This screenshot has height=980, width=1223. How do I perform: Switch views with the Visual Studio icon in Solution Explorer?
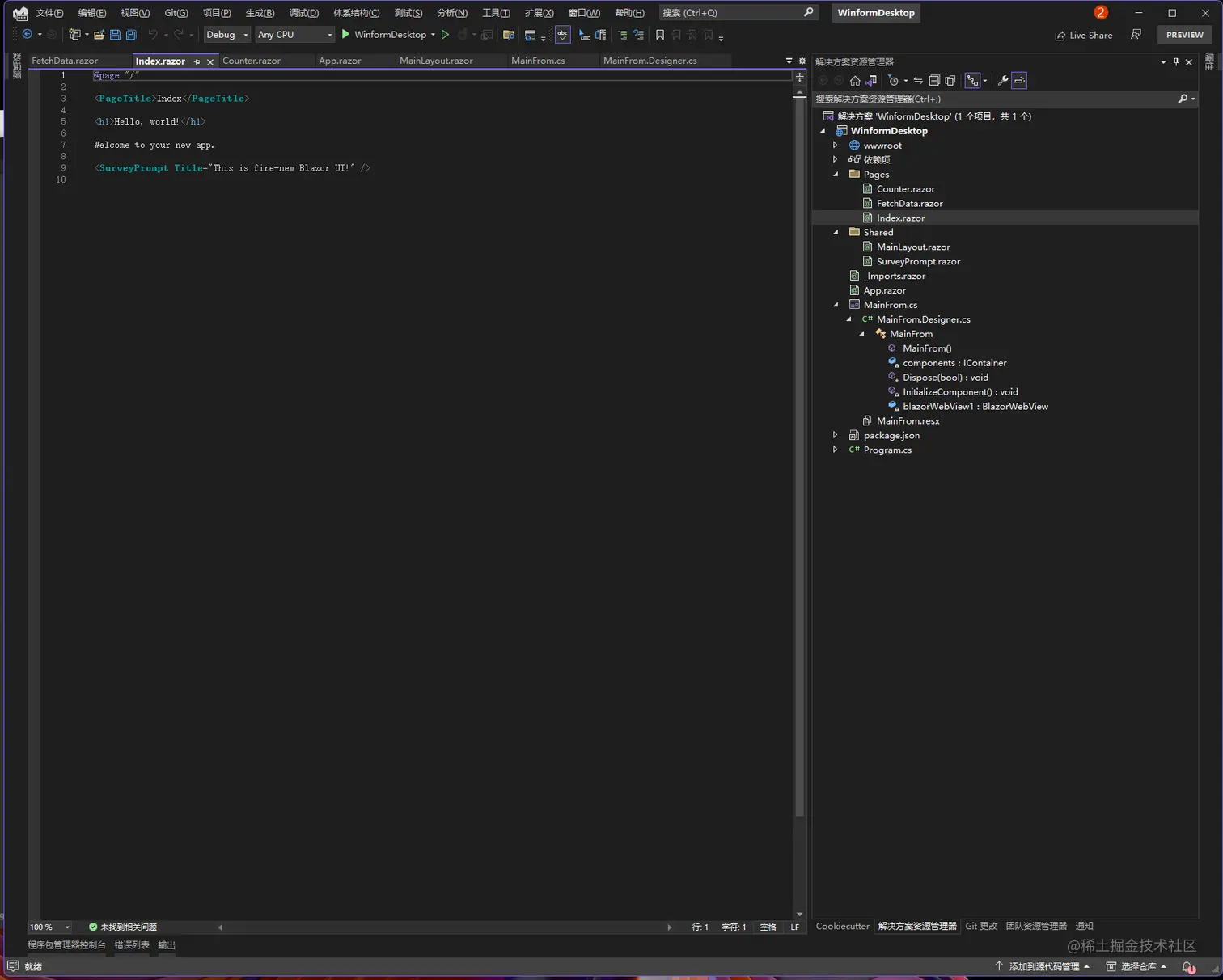(x=871, y=80)
